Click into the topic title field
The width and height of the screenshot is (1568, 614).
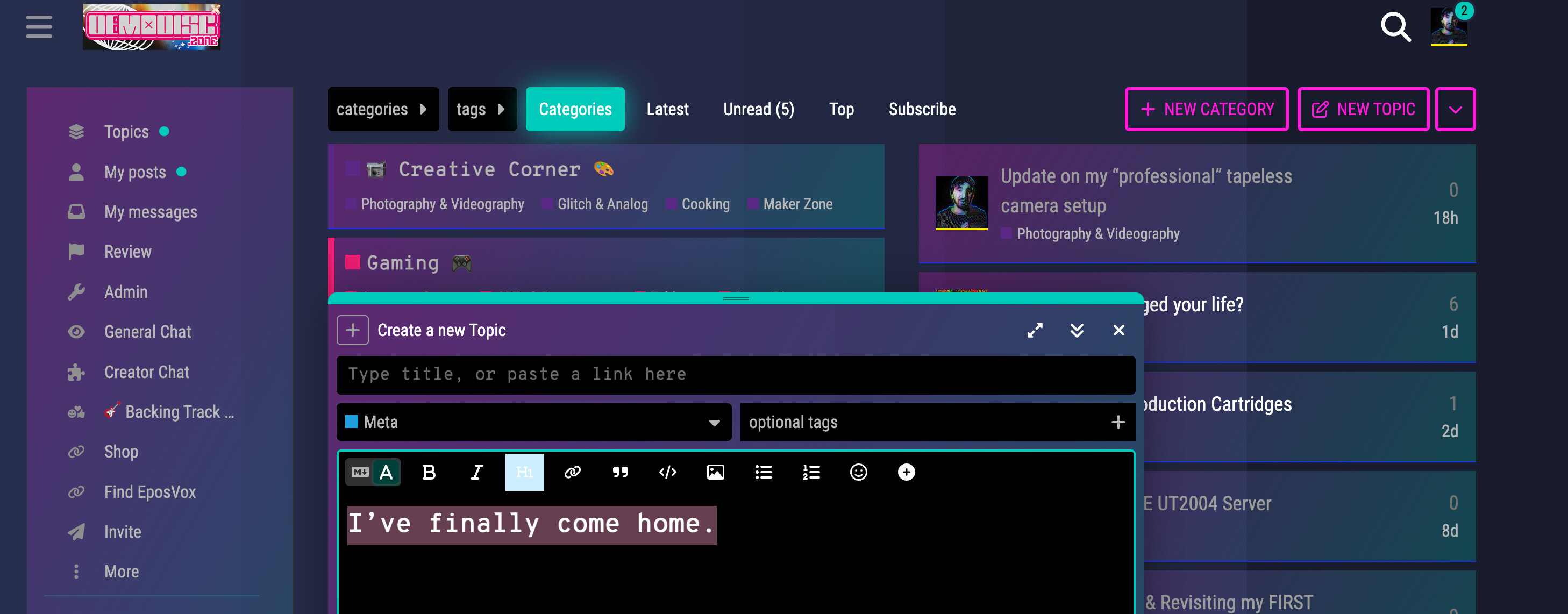pos(735,374)
